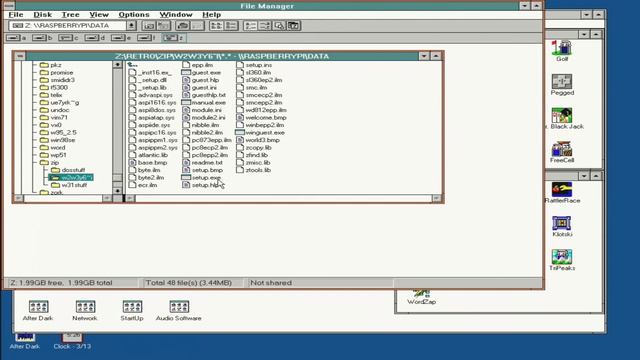Open the Options menu
Image resolution: width=640 pixels, height=360 pixels.
pos(134,15)
